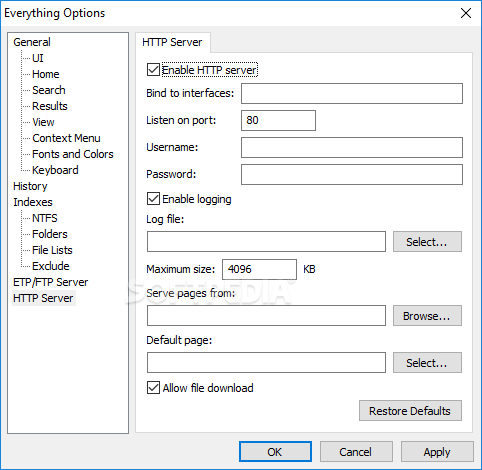Open the NTFS index settings
The image size is (482, 470).
click(x=45, y=218)
